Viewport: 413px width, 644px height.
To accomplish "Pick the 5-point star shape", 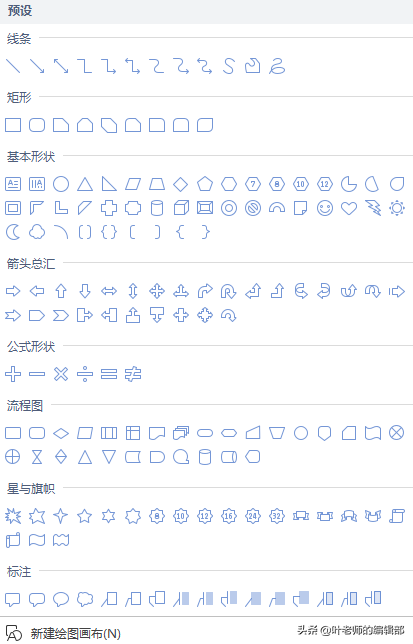I will click(x=85, y=516).
